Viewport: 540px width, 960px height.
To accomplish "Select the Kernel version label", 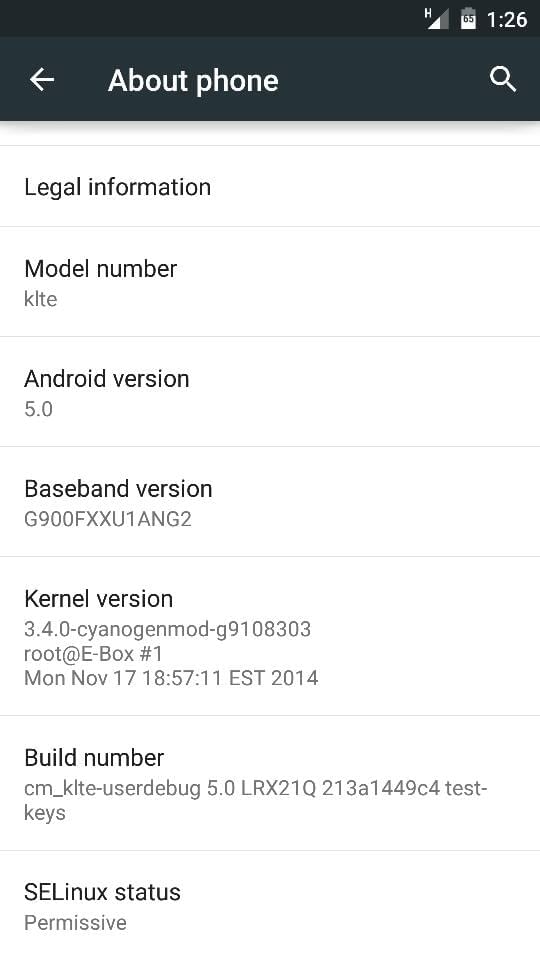I will click(x=99, y=599).
